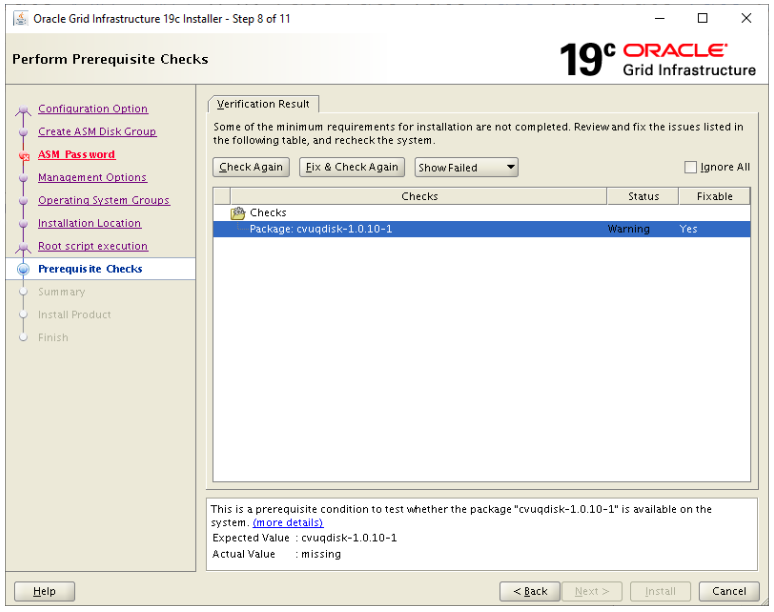Click the Configuration Option step marker

click(23, 111)
